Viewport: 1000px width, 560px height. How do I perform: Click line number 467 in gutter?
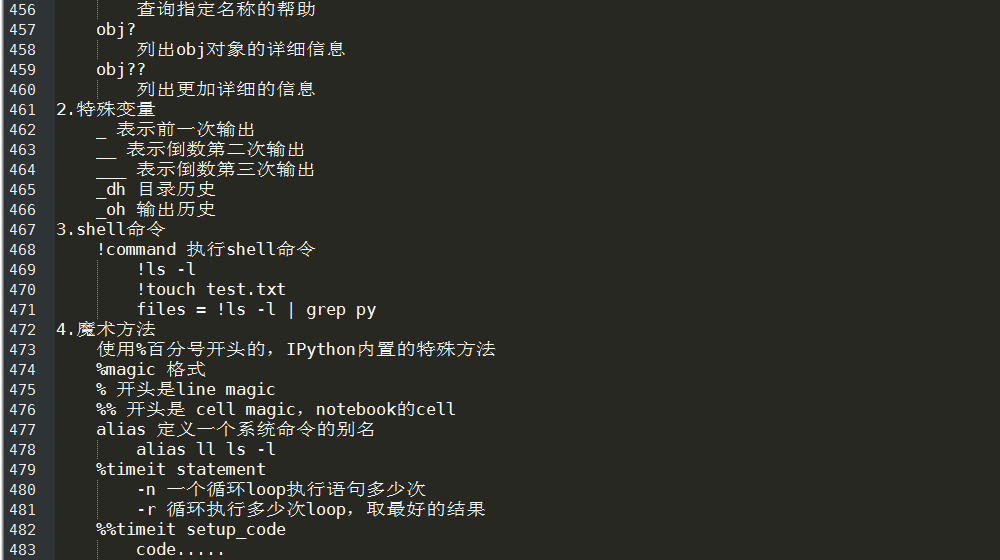tap(22, 230)
